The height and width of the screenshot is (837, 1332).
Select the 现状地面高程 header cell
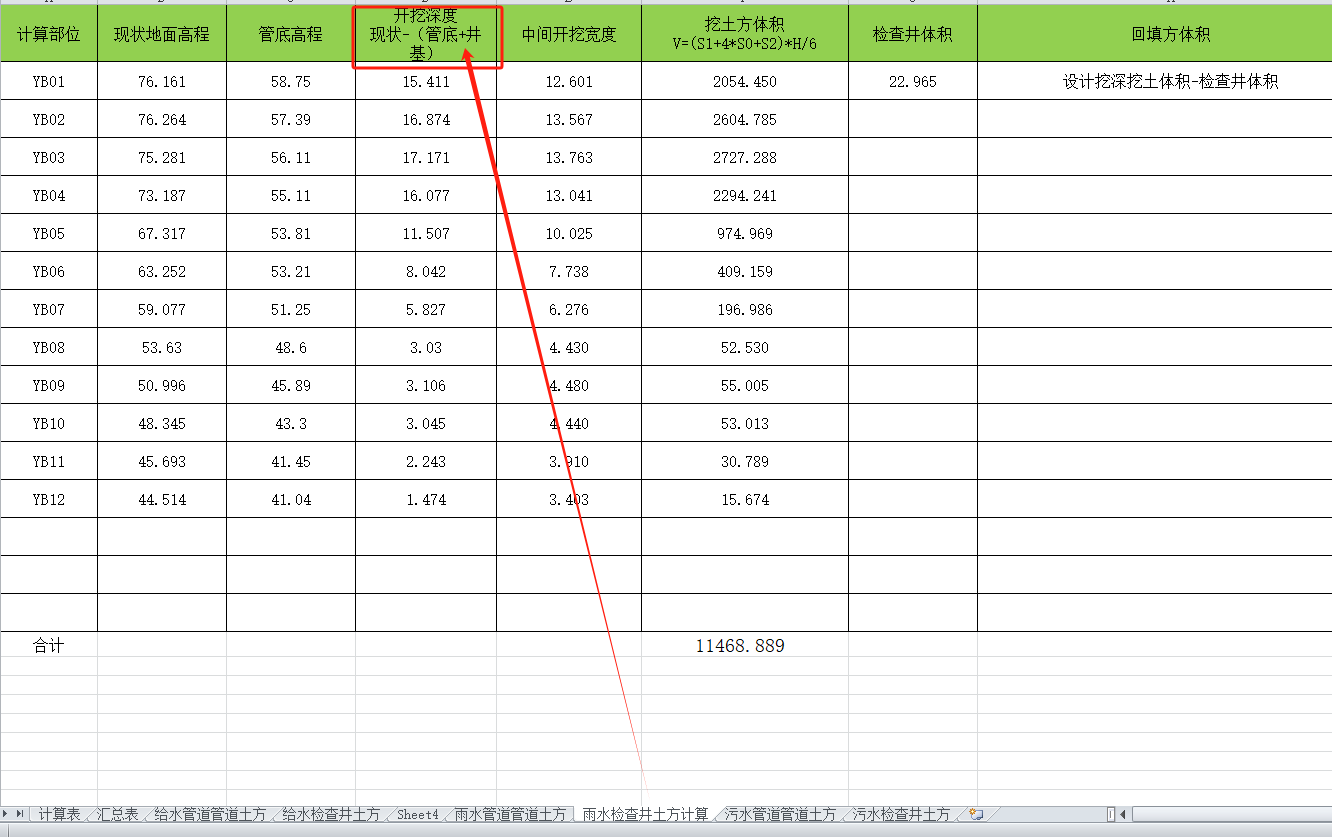pyautogui.click(x=162, y=34)
